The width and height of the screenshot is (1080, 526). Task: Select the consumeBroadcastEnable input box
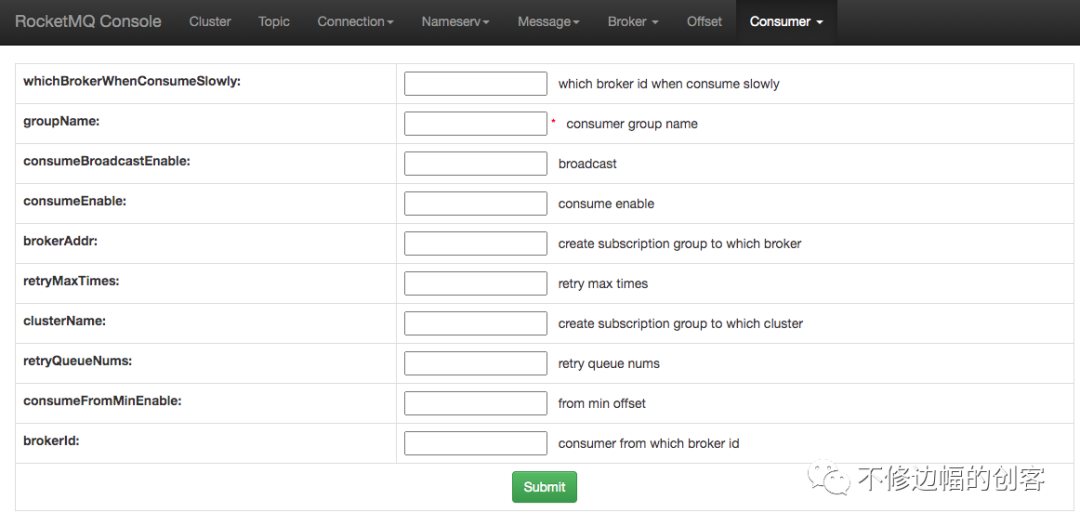click(x=475, y=164)
